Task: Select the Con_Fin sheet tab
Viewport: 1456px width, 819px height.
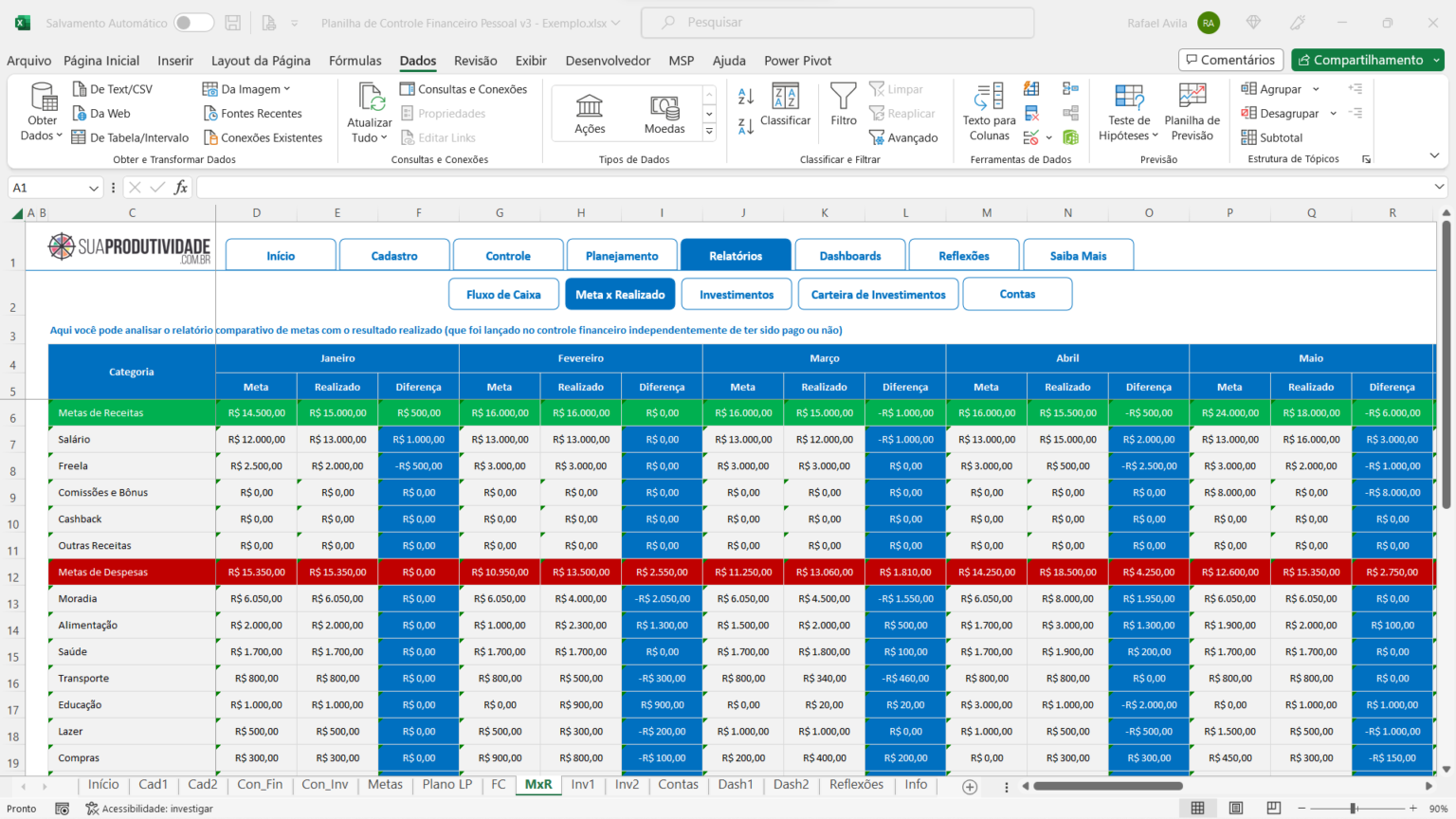Action: 260,784
